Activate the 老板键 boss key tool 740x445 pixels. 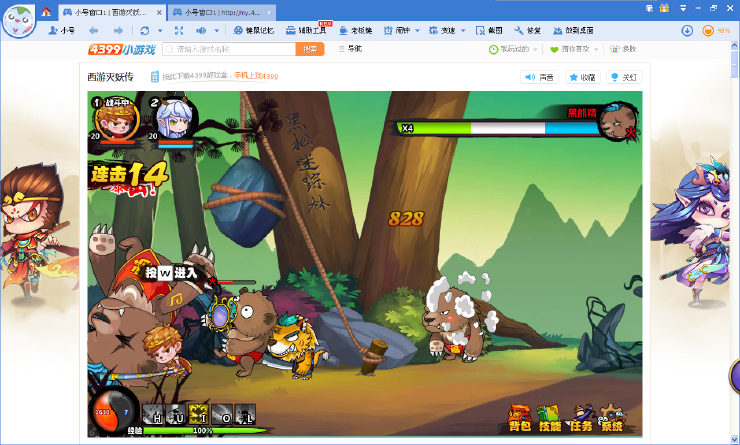tap(355, 30)
